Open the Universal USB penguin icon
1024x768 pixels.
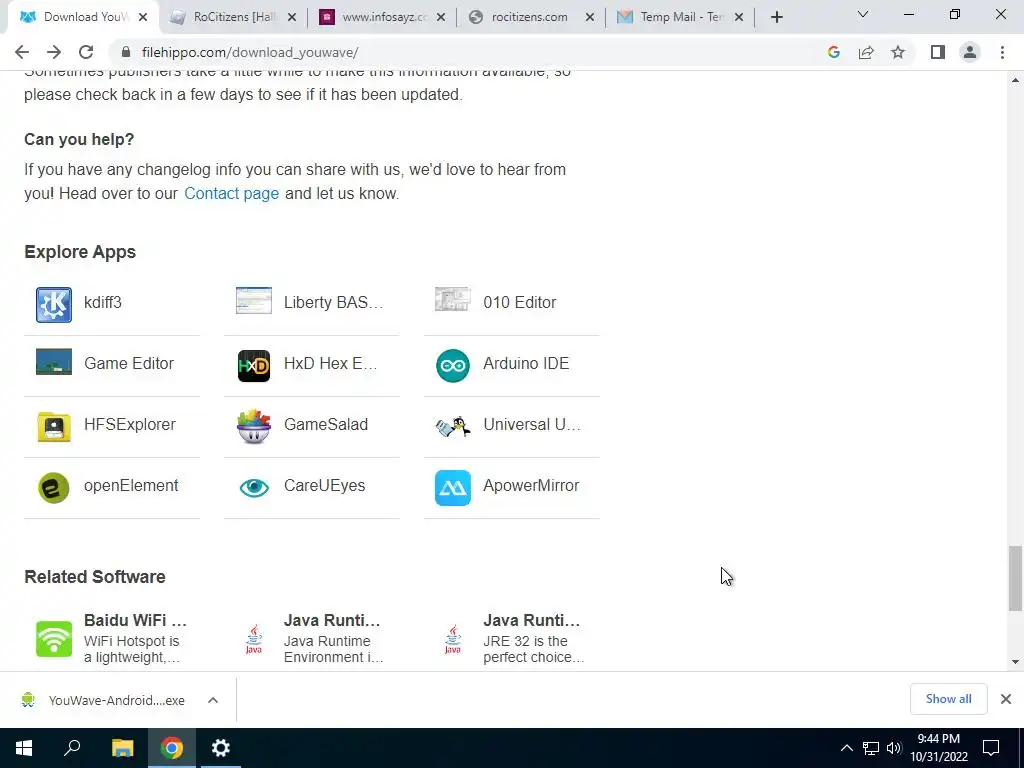[x=453, y=426]
